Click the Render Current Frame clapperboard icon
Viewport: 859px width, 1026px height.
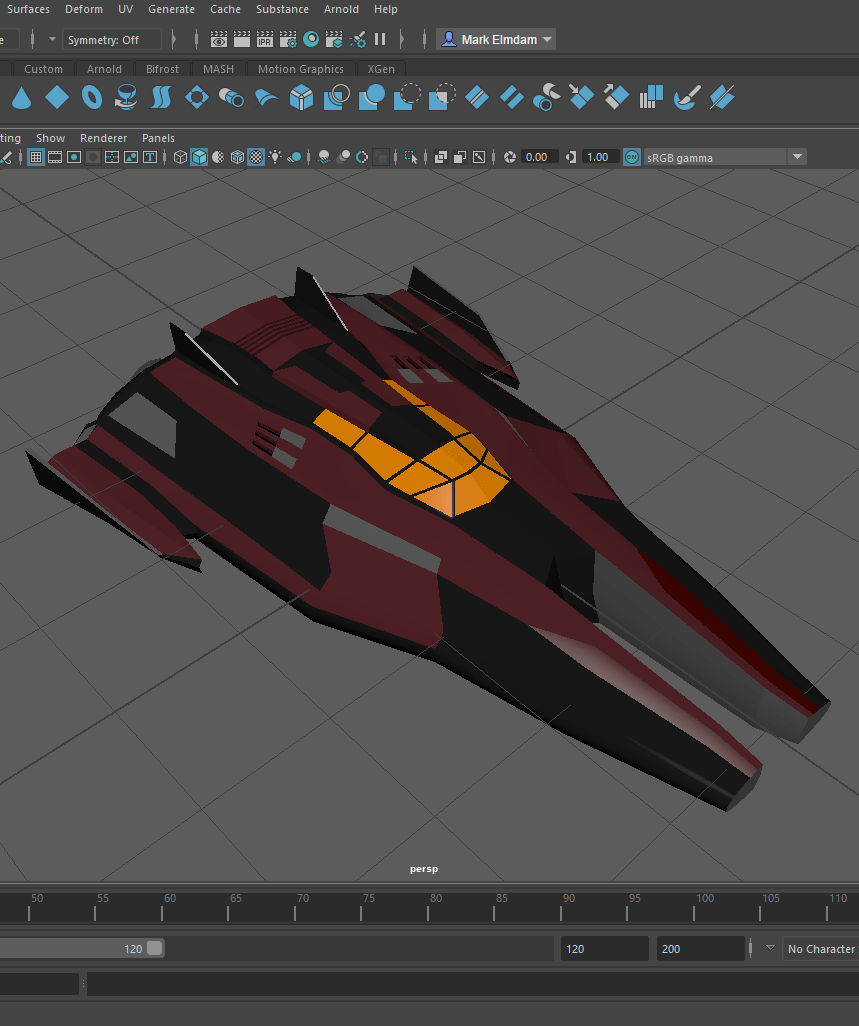coord(241,40)
